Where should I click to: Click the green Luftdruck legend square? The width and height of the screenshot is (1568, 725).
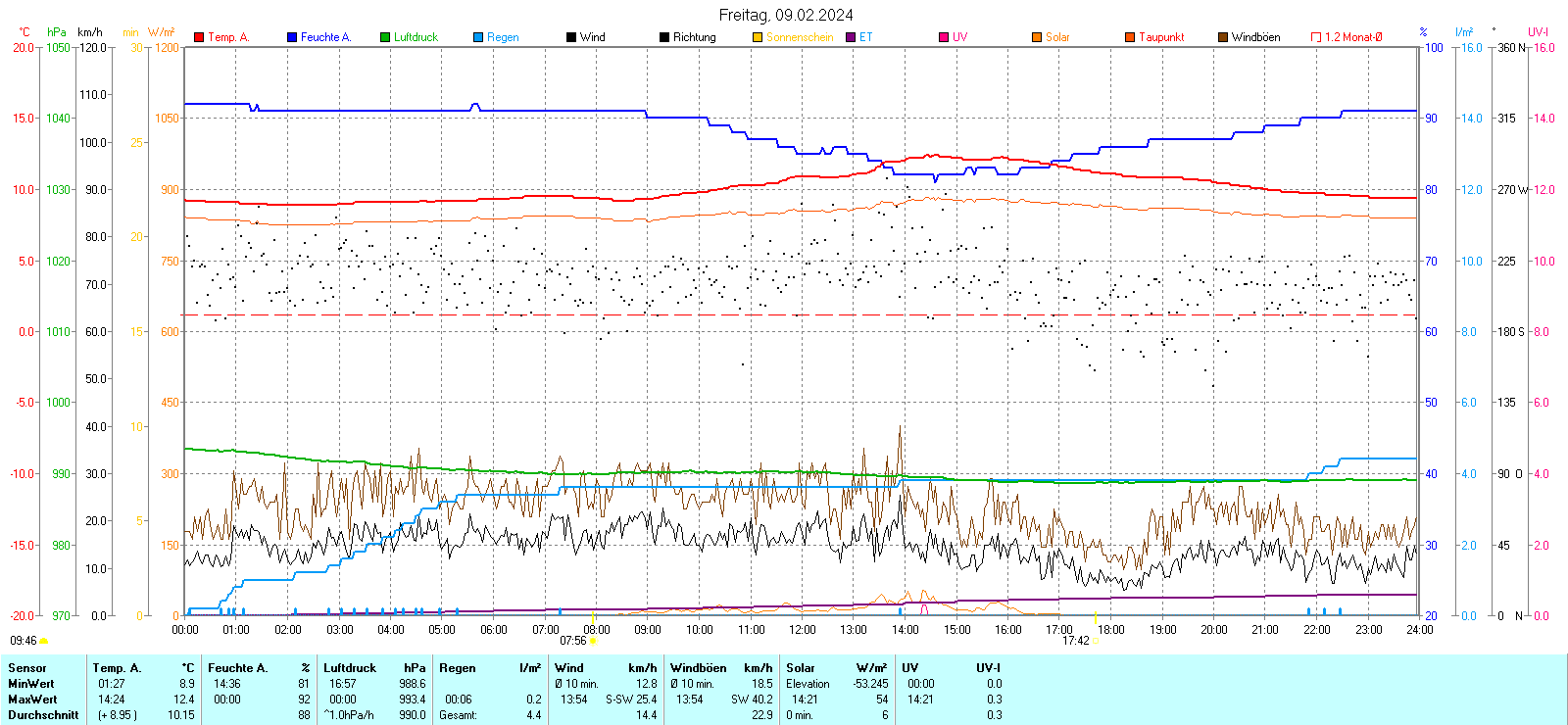pos(385,37)
